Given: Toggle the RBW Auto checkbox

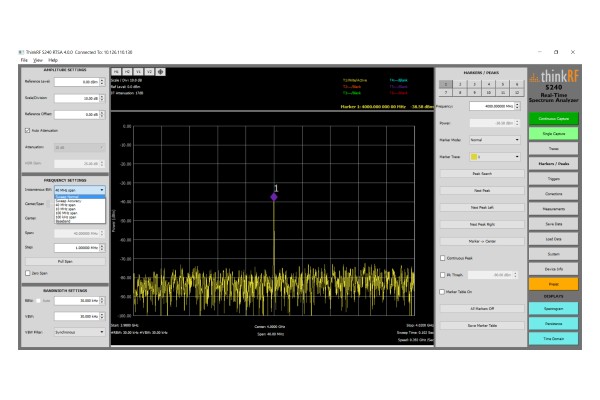Looking at the screenshot, I should tap(38, 300).
